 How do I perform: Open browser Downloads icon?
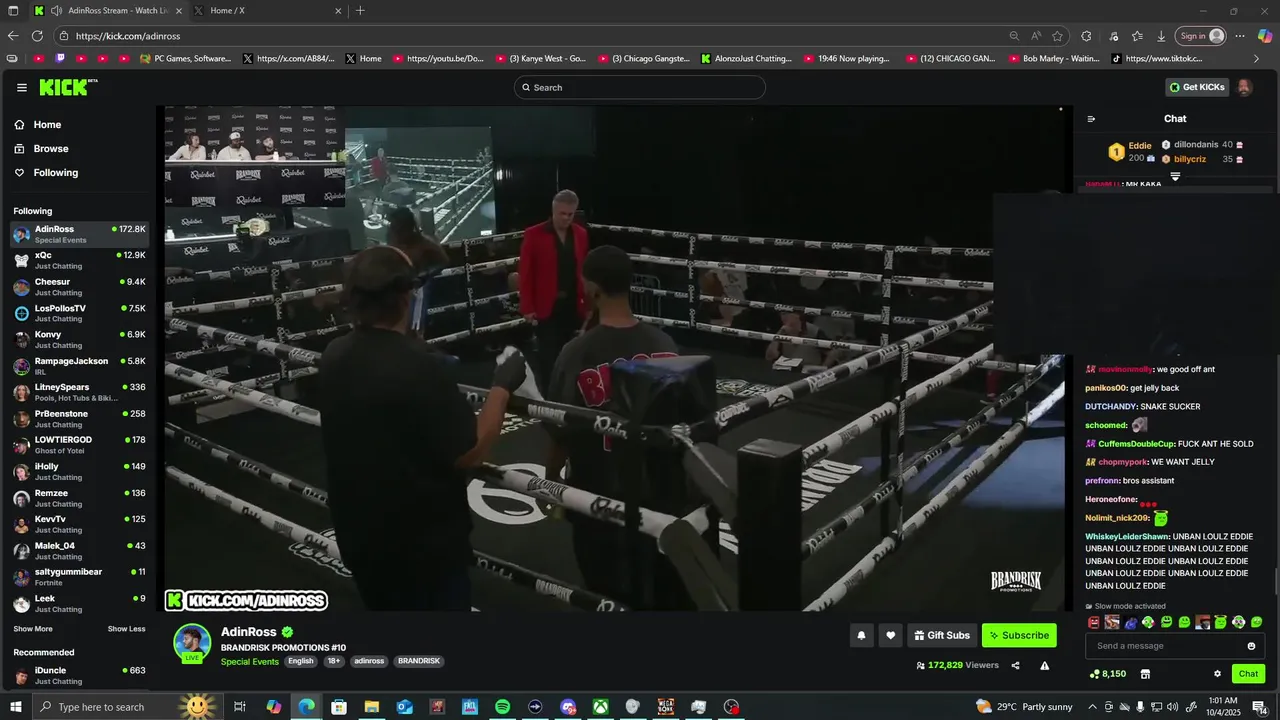(x=1161, y=36)
